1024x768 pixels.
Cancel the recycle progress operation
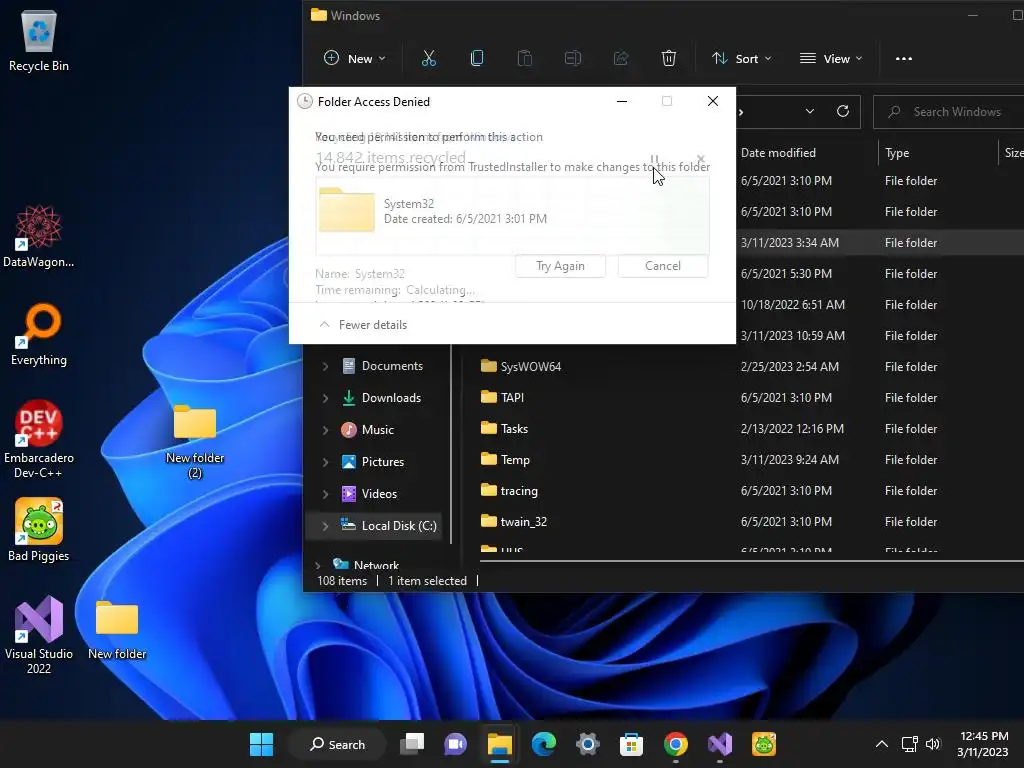pyautogui.click(x=701, y=159)
